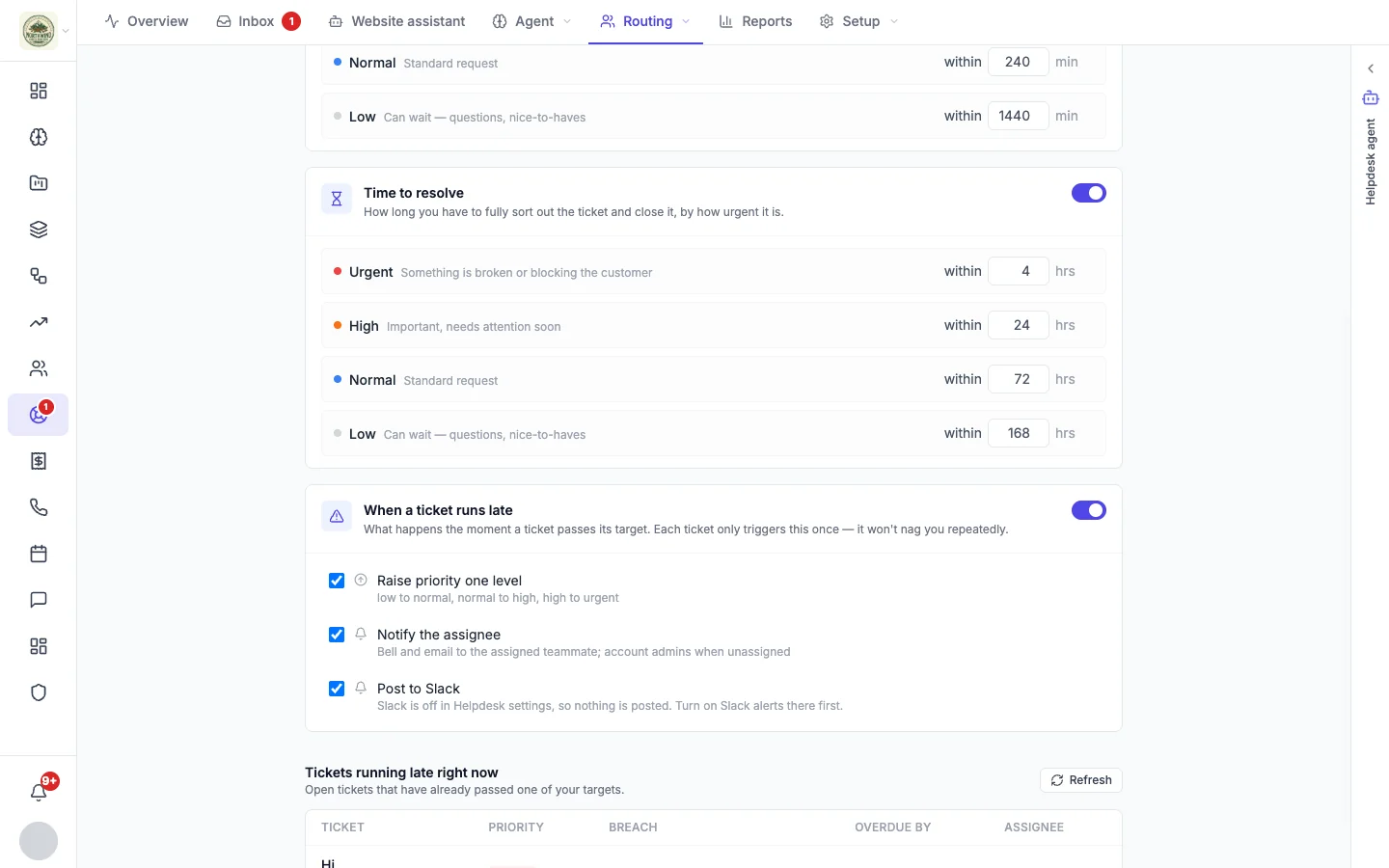Image resolution: width=1389 pixels, height=868 pixels.
Task: Click the Helpdesk agent robot icon
Action: click(x=1371, y=97)
